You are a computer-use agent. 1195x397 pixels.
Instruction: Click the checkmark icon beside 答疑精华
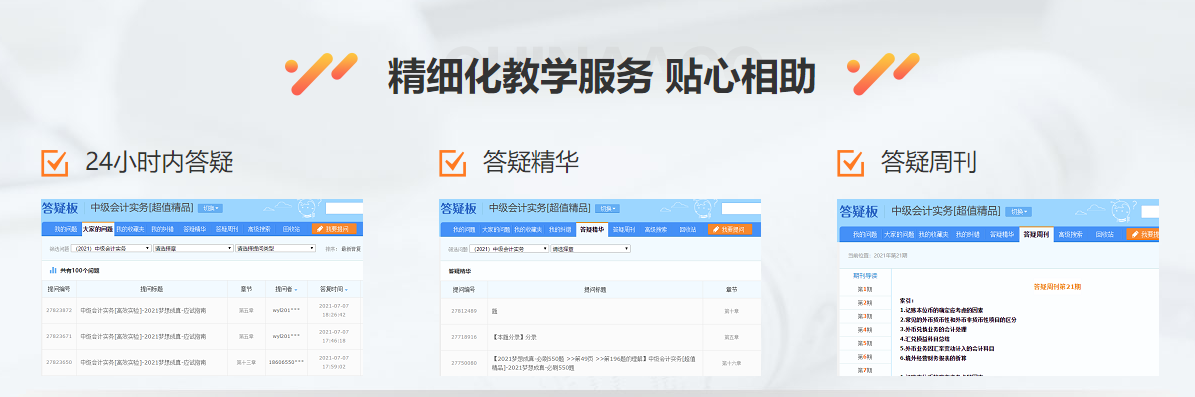click(x=453, y=162)
